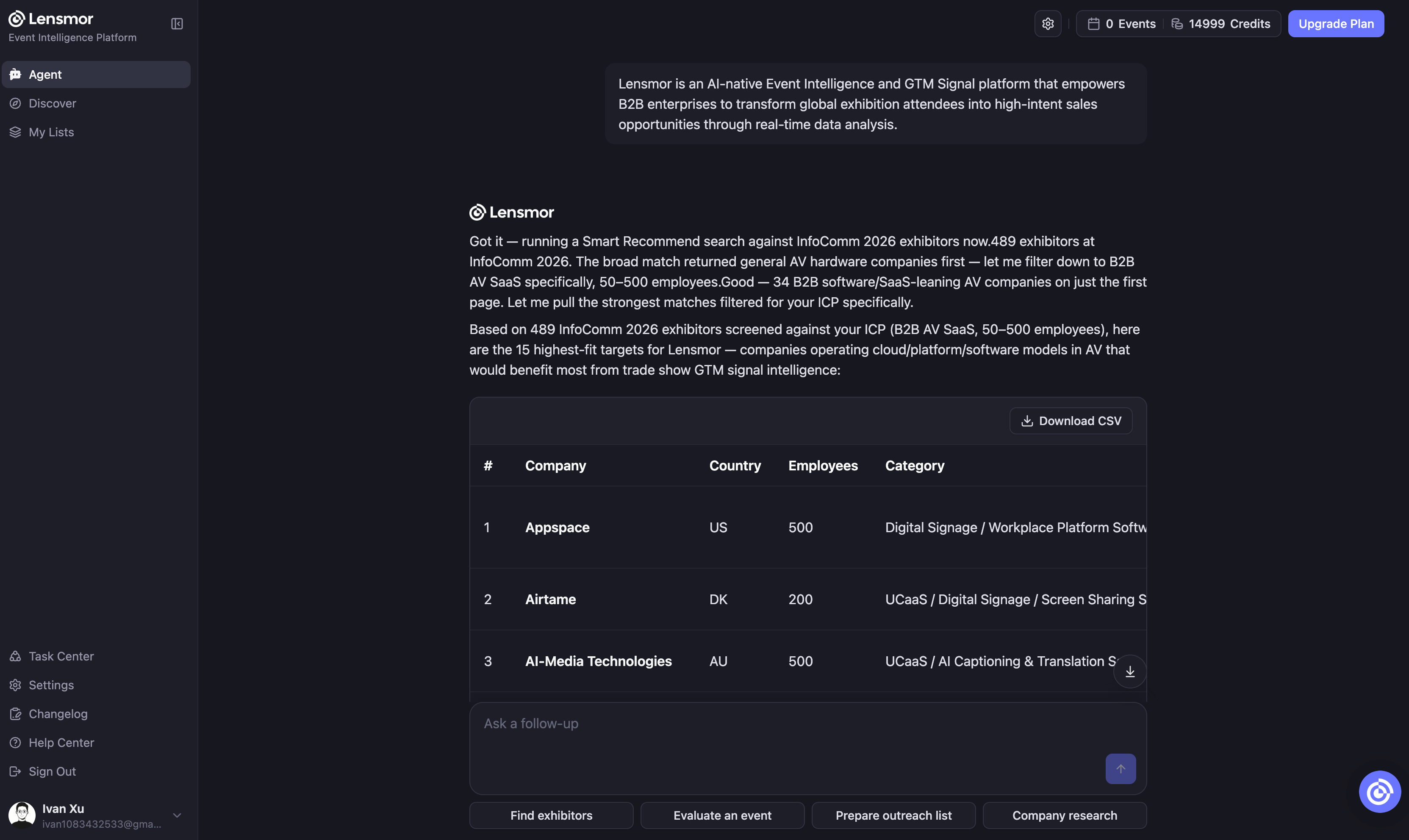Image resolution: width=1409 pixels, height=840 pixels.
Task: Click the sidebar Settings gear icon
Action: click(15, 685)
